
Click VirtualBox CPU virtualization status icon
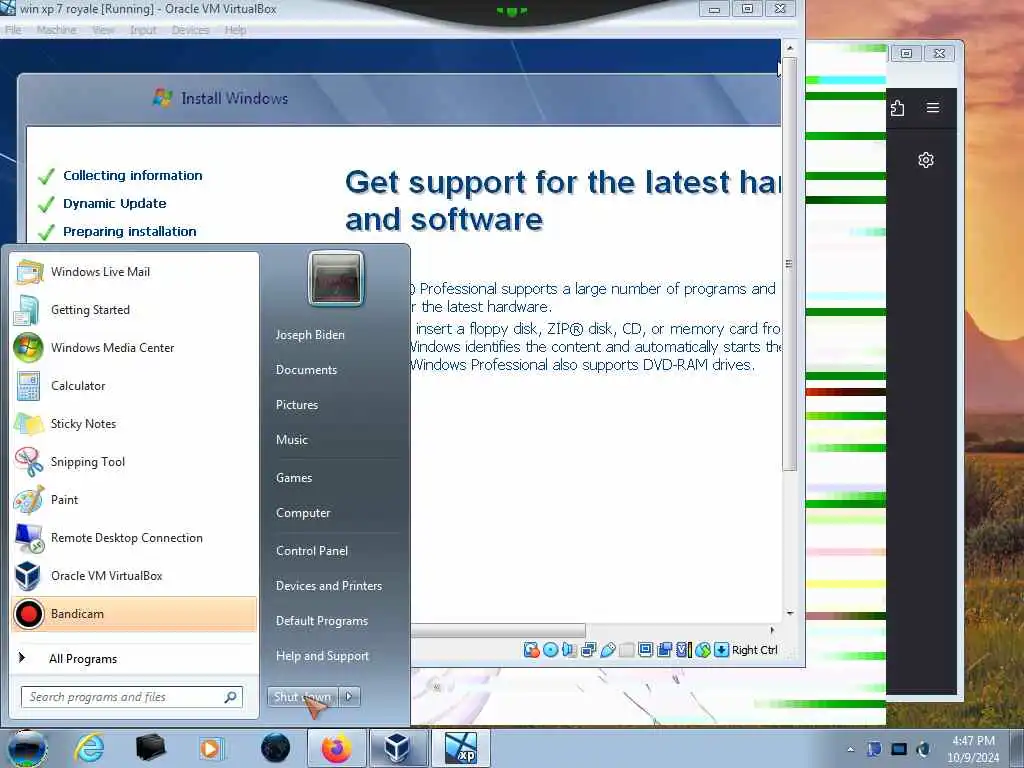coord(683,650)
